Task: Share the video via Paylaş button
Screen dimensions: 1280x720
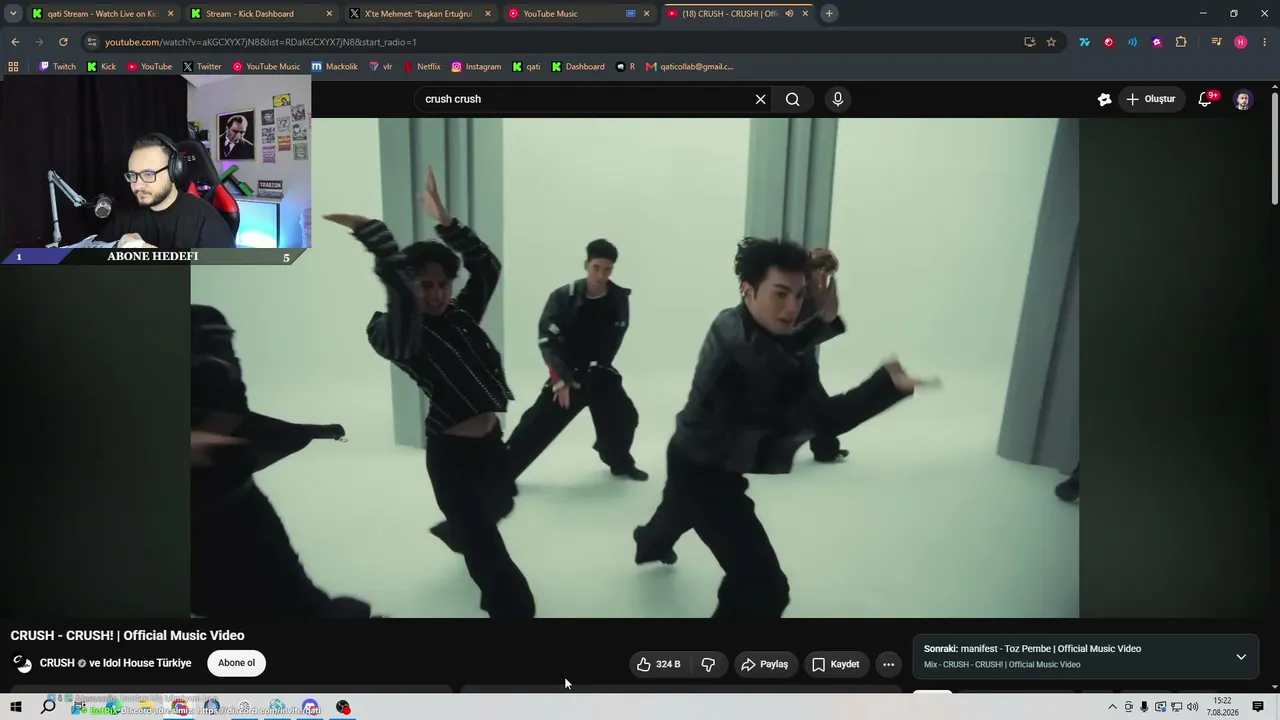Action: pyautogui.click(x=765, y=664)
